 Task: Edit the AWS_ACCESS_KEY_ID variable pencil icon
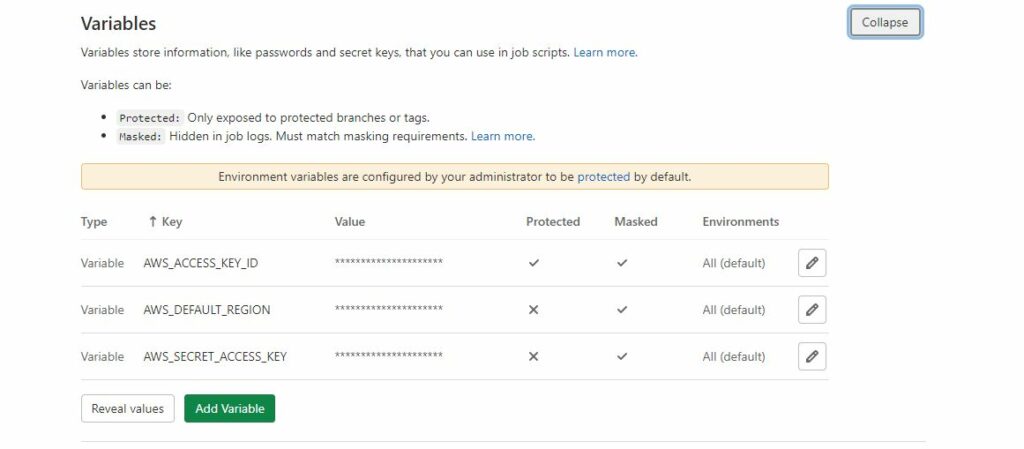coord(812,263)
